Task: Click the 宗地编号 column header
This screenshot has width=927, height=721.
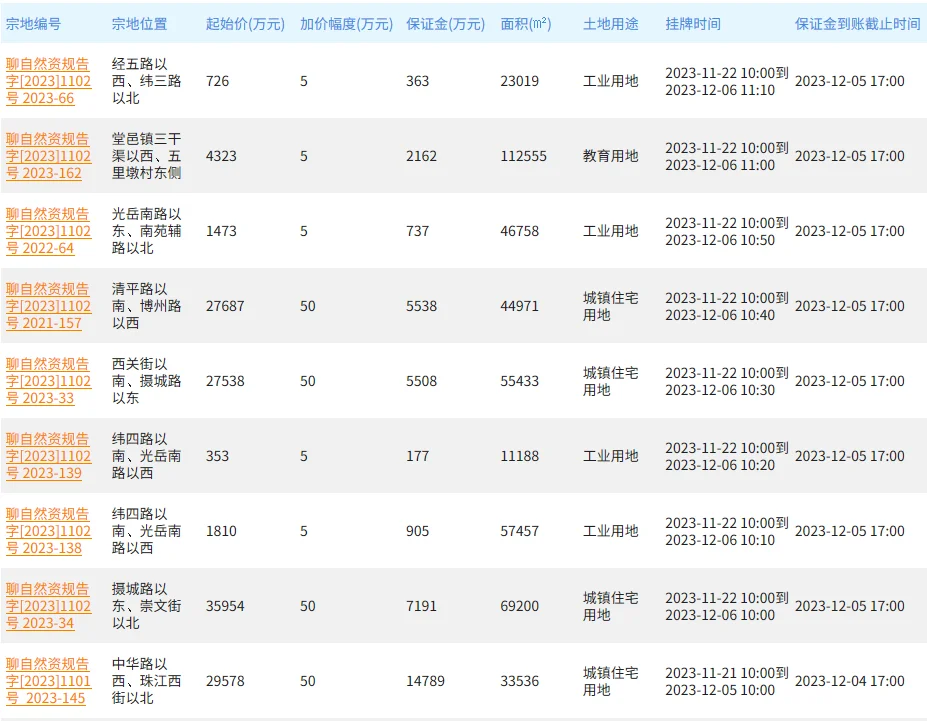Action: [33, 23]
